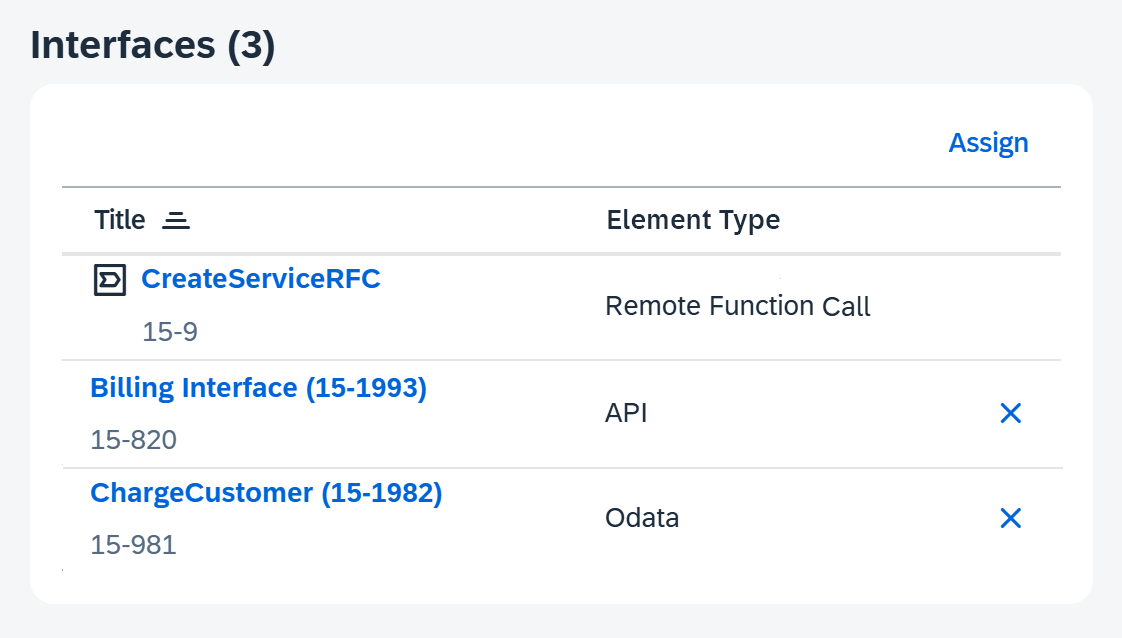Open the Billing Interface (15-1993) link
This screenshot has height=638, width=1122.
click(x=258, y=388)
